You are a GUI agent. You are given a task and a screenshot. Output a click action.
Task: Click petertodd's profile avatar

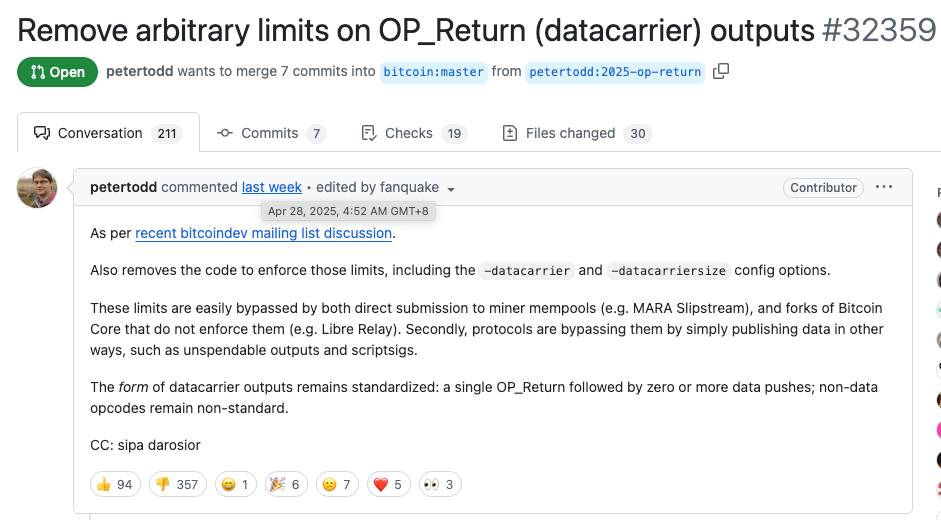point(37,188)
